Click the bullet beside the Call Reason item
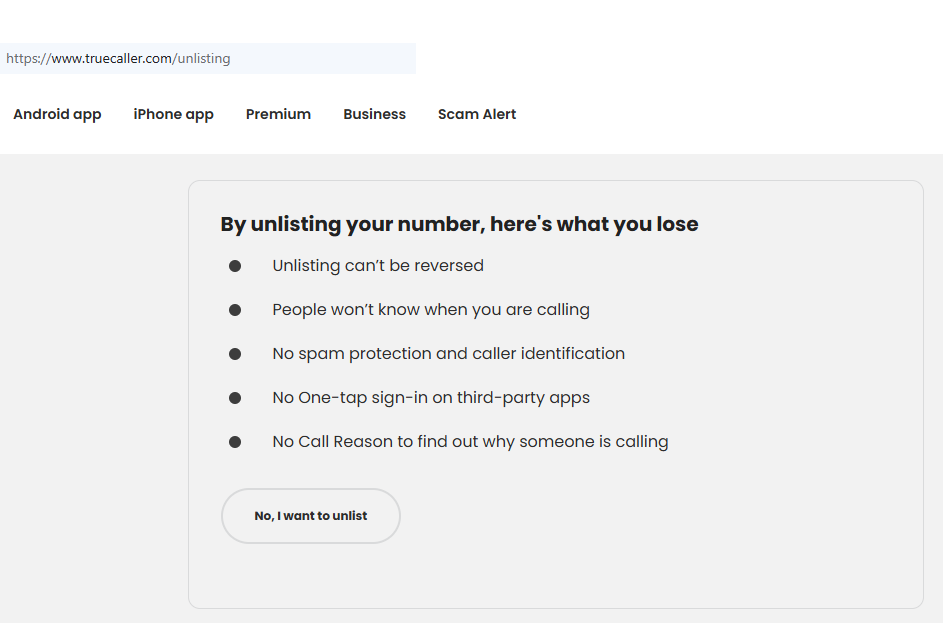The image size is (943, 623). pos(235,442)
